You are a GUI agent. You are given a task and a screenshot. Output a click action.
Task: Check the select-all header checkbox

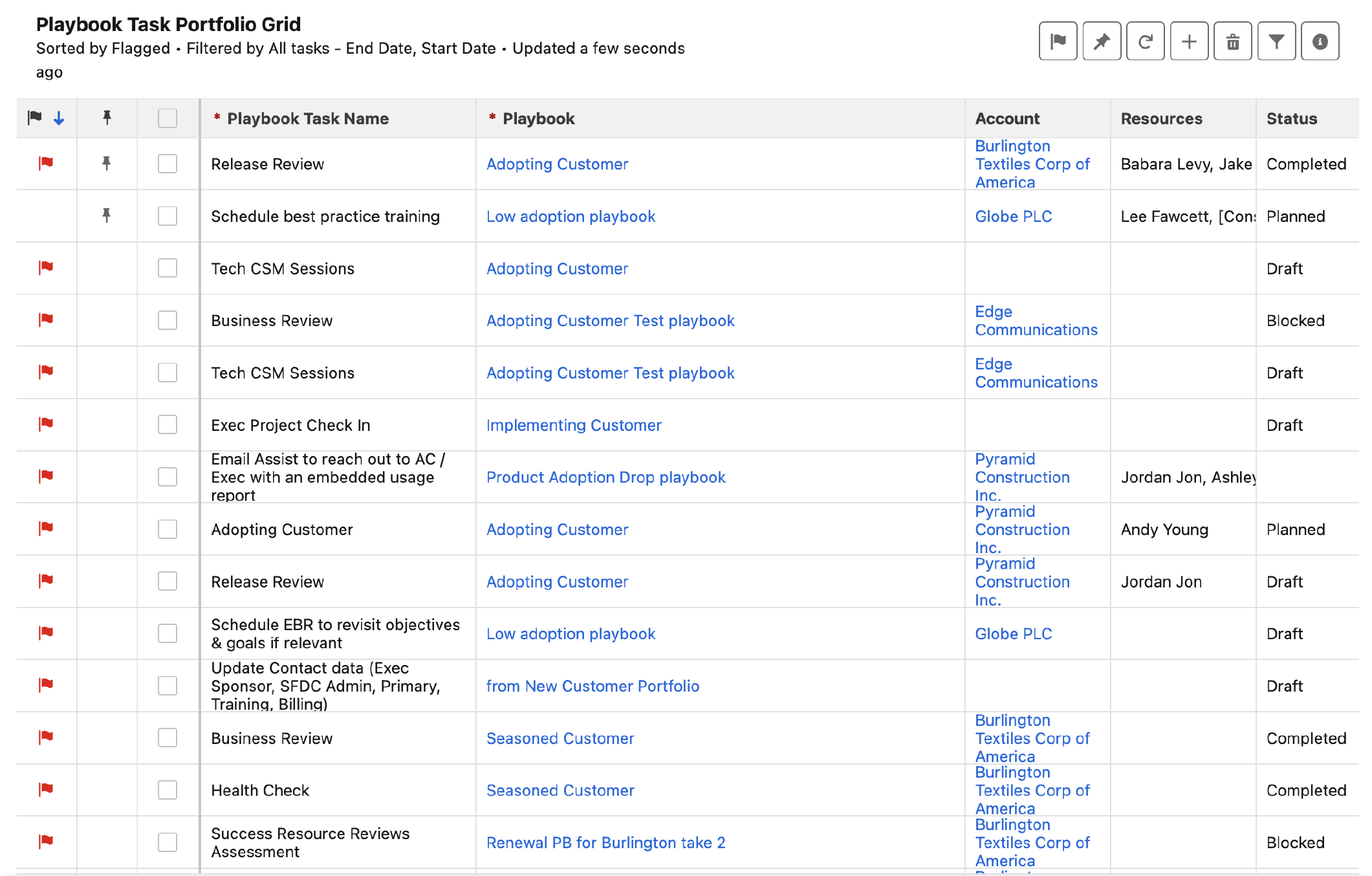click(x=168, y=118)
